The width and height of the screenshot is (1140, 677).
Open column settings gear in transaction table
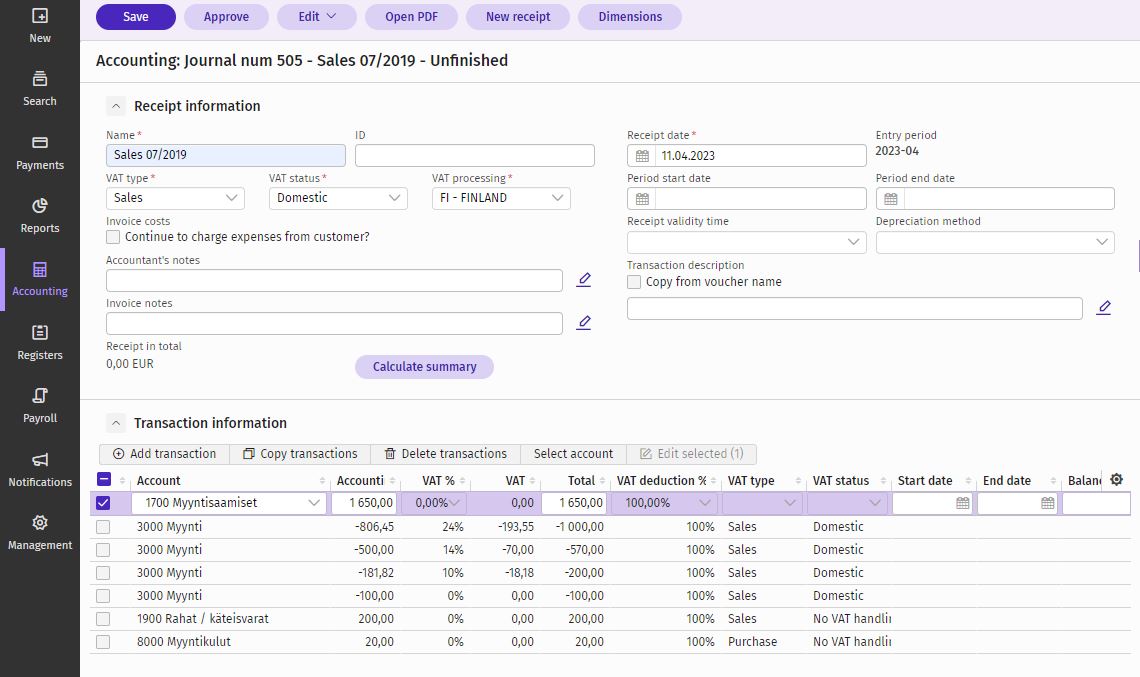(x=1116, y=479)
